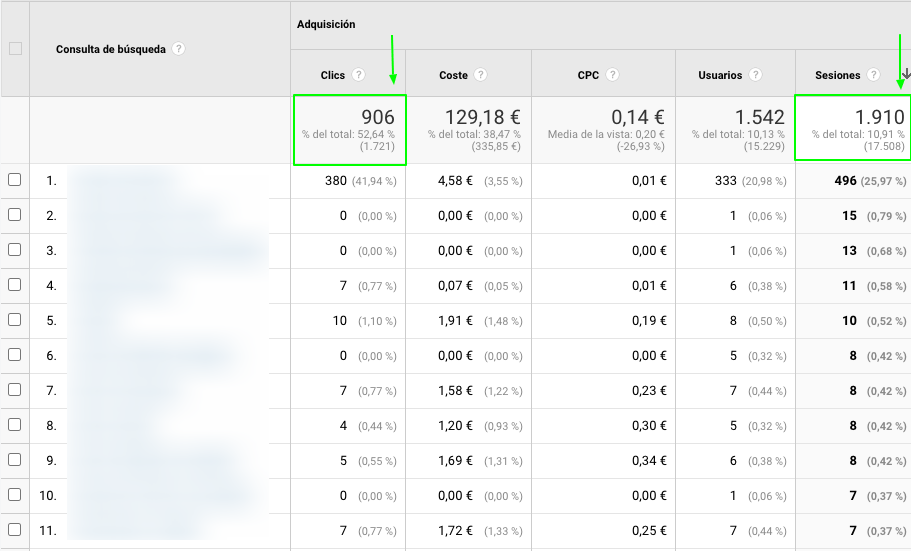Click the Consulta de búsqueda column header
The height and width of the screenshot is (551, 911).
pos(110,49)
